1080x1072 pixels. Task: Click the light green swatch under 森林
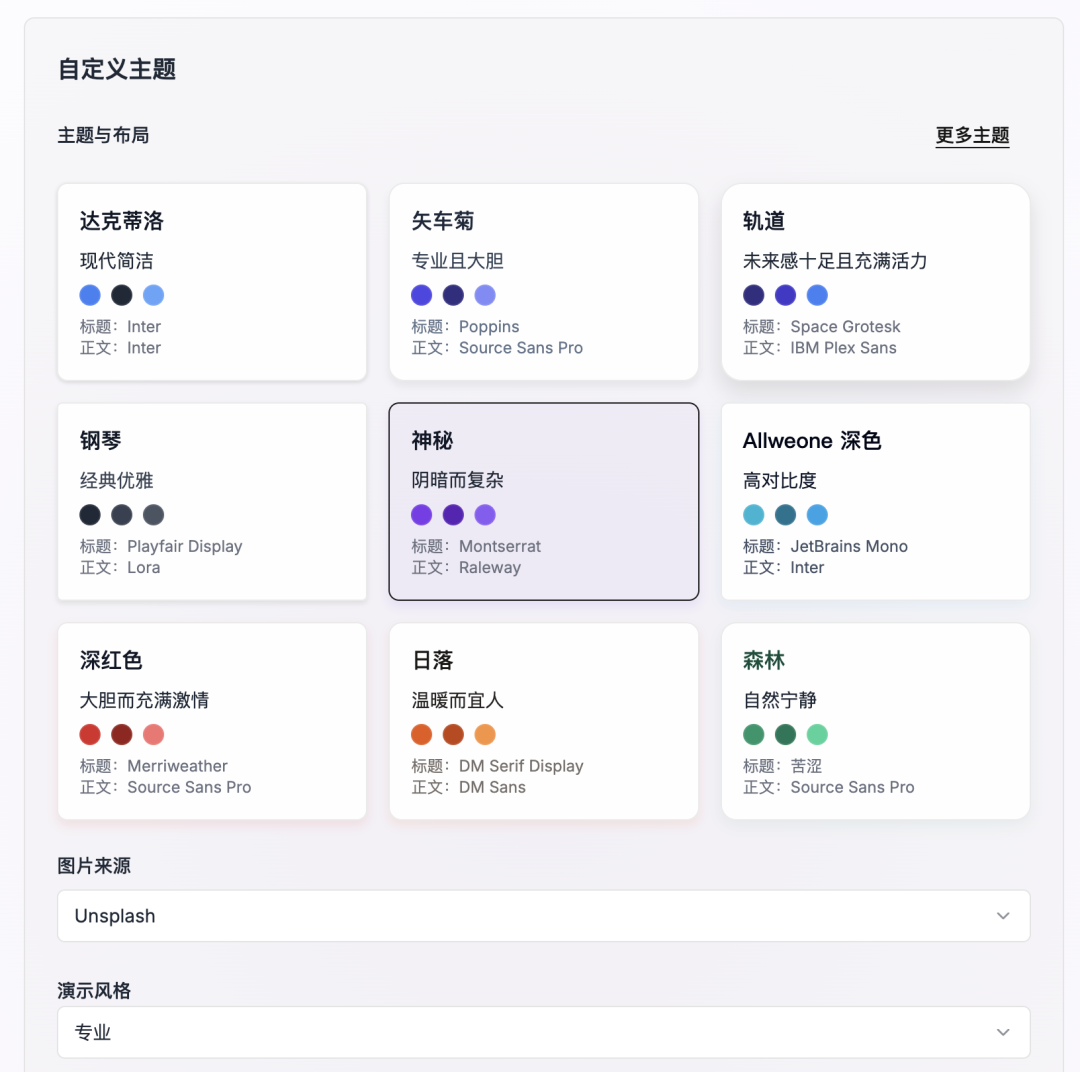coord(817,734)
